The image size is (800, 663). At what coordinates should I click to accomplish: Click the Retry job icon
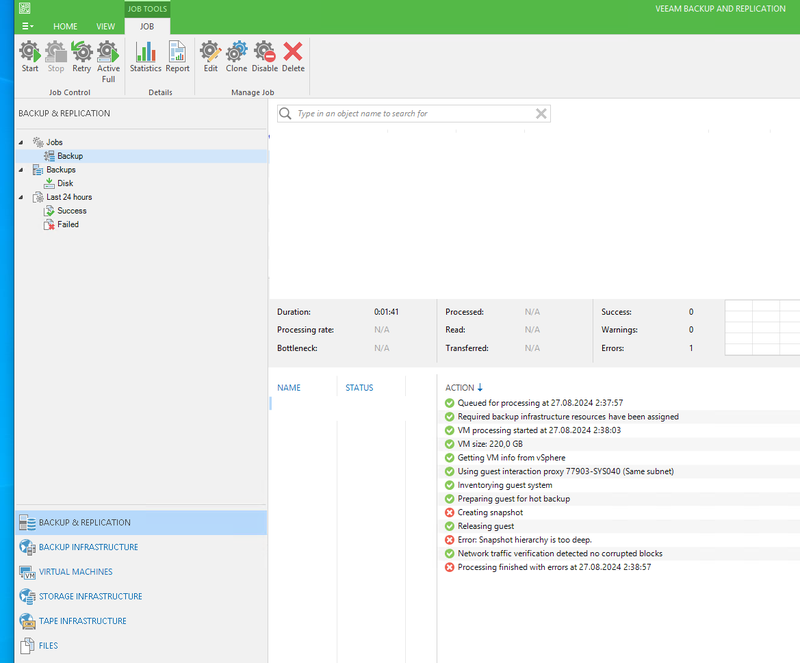click(81, 56)
